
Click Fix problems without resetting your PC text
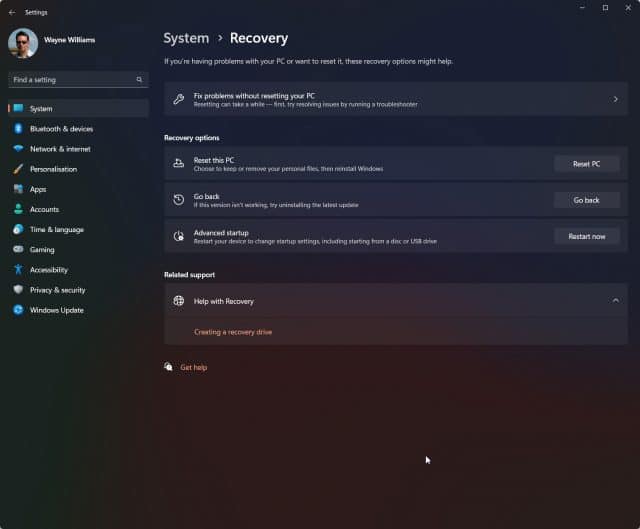[254, 96]
